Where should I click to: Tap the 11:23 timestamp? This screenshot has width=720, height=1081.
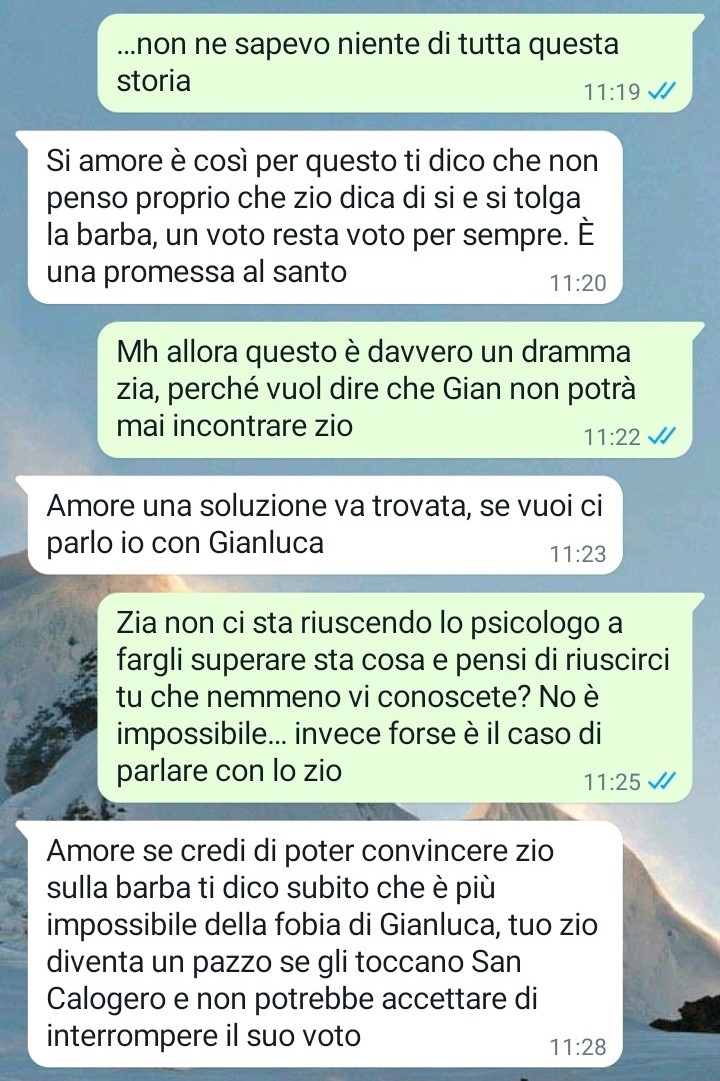(578, 554)
